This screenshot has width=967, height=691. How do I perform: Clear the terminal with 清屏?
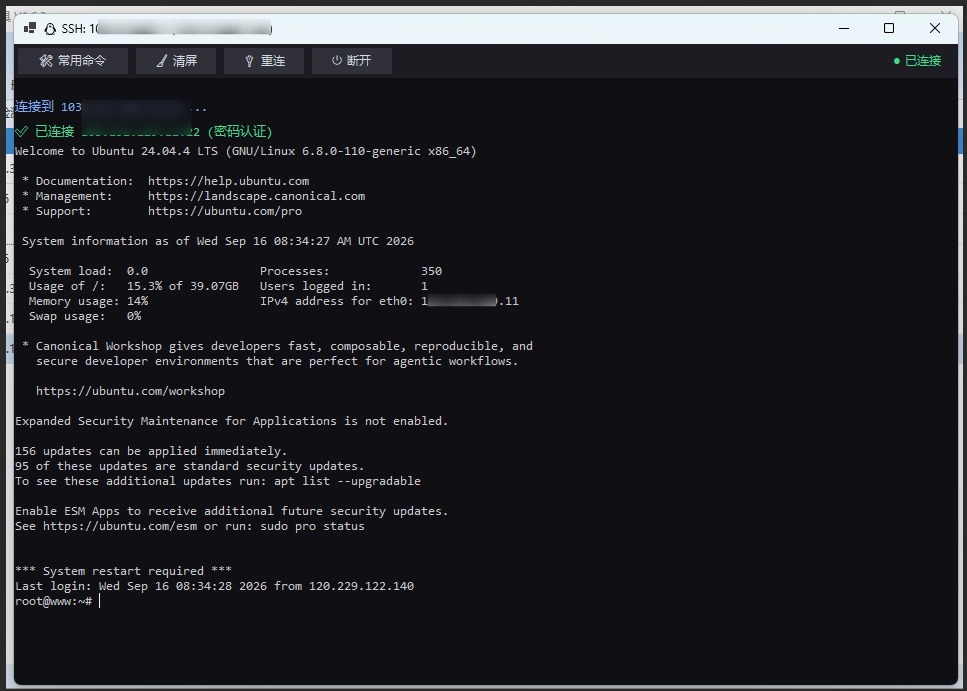tap(176, 60)
